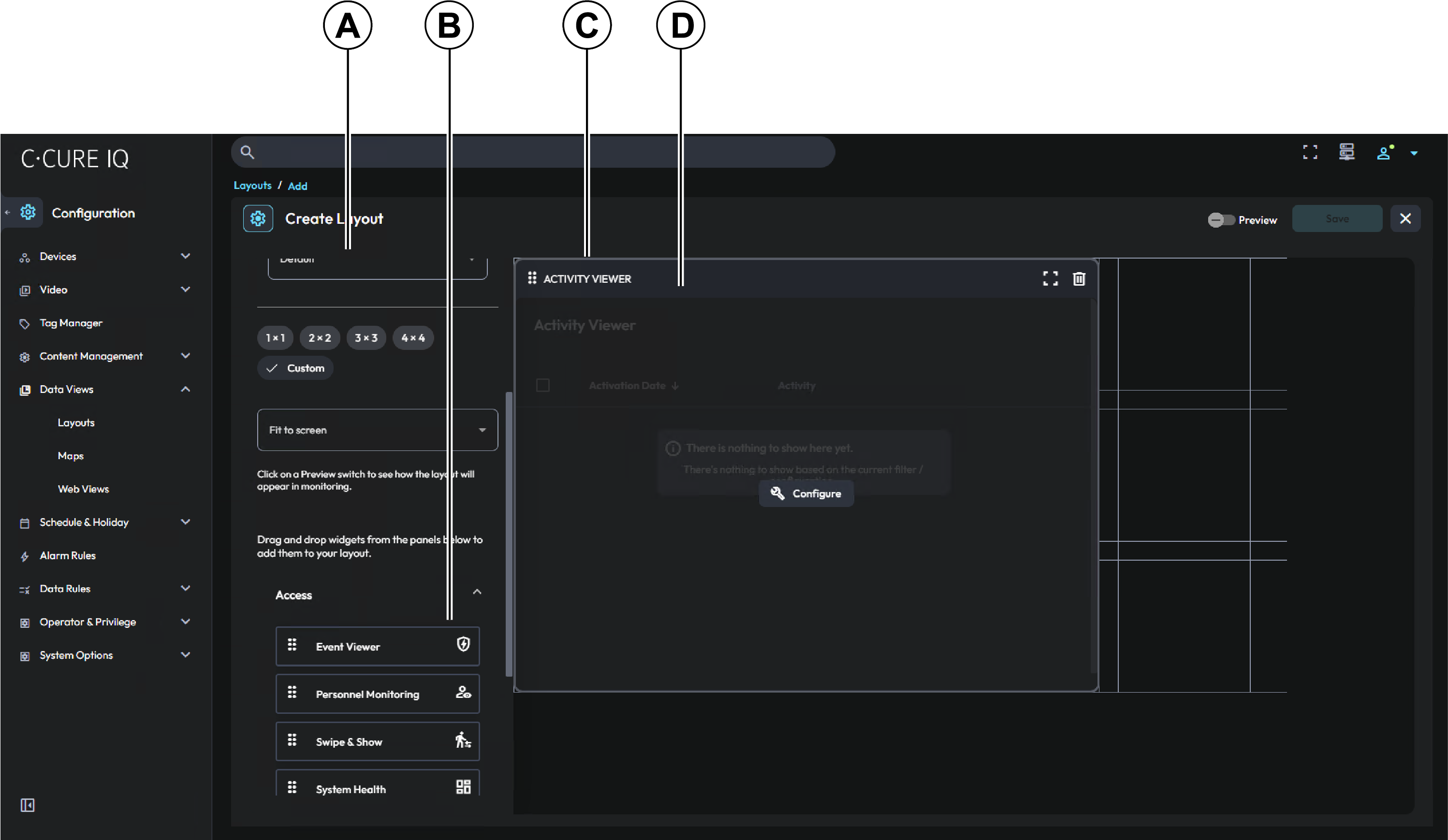
Task: Open the user profile icon
Action: pyautogui.click(x=1384, y=153)
